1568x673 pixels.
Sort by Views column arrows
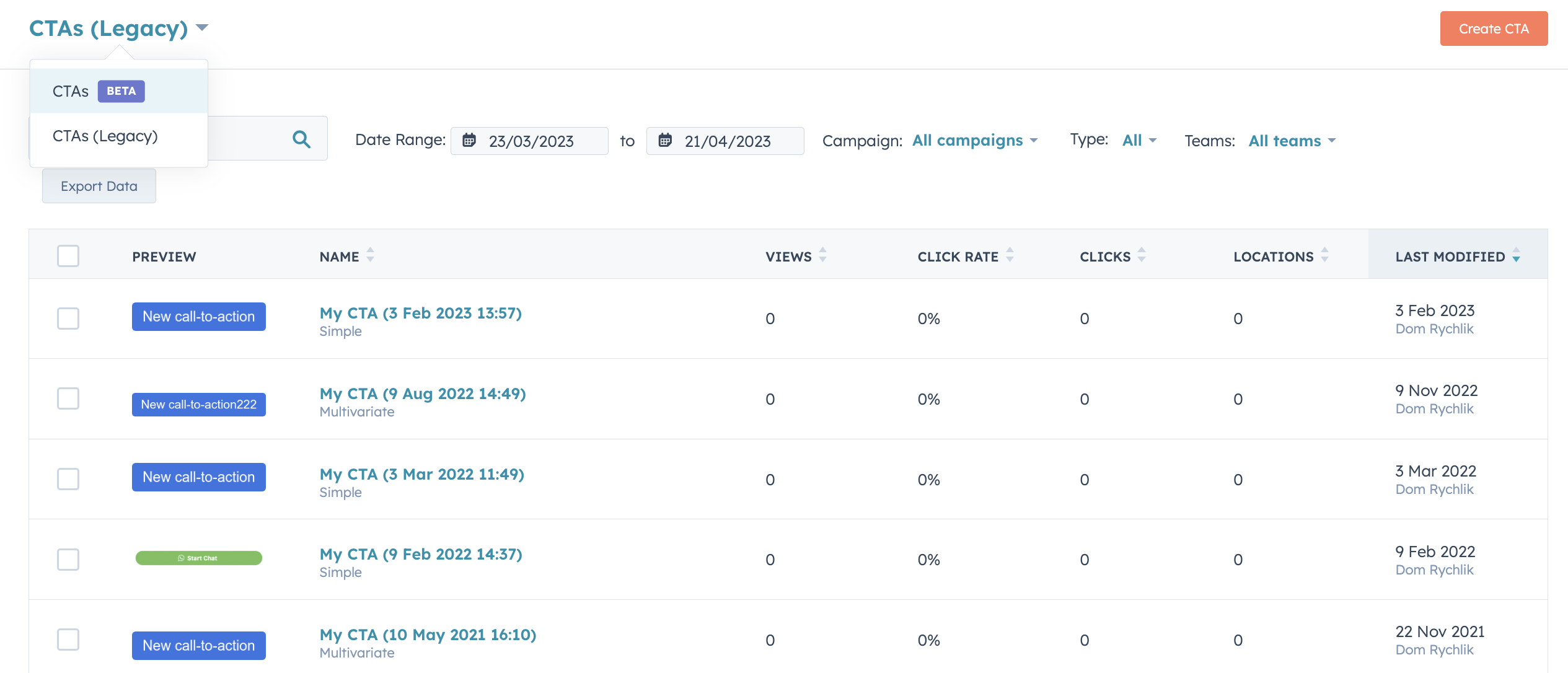tap(822, 255)
